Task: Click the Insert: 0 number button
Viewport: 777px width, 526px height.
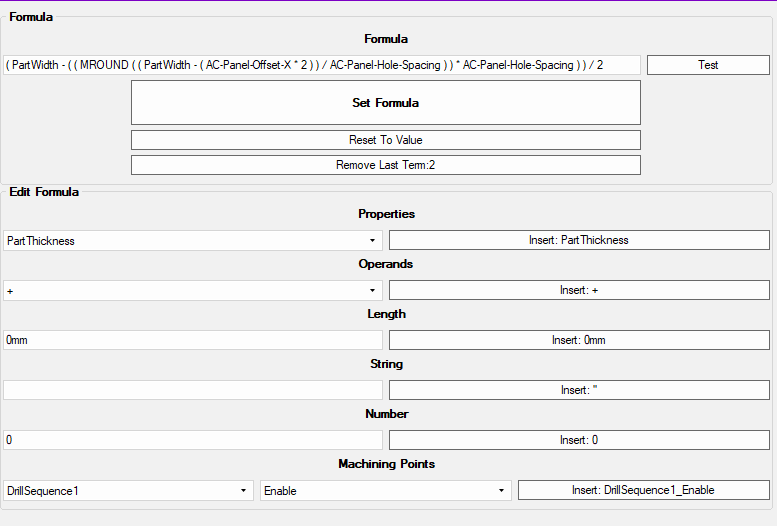Action: pyautogui.click(x=579, y=440)
